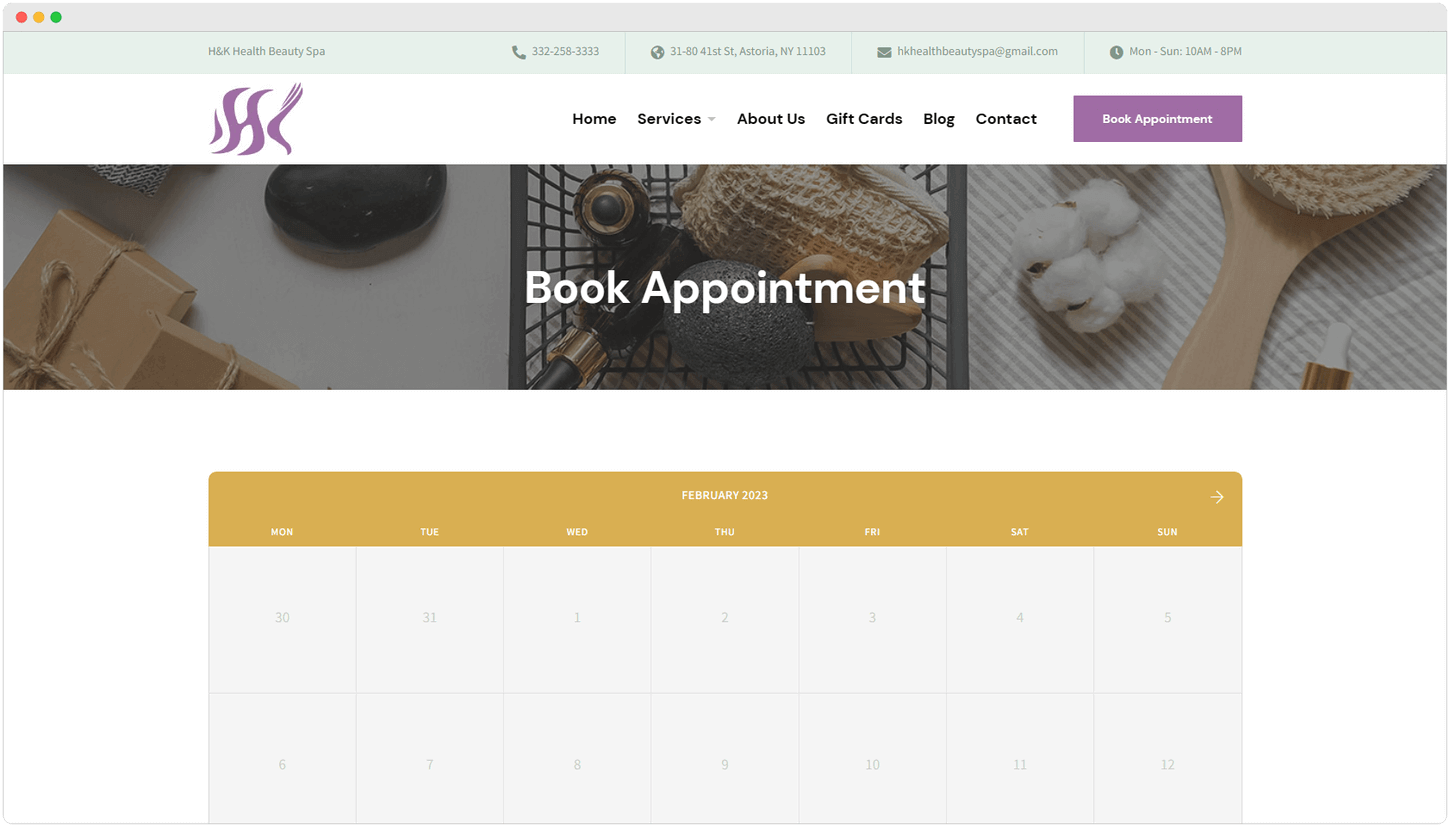Click the H&K Health Beauty Spa text
Screen dimensions: 1450x827
coord(266,51)
